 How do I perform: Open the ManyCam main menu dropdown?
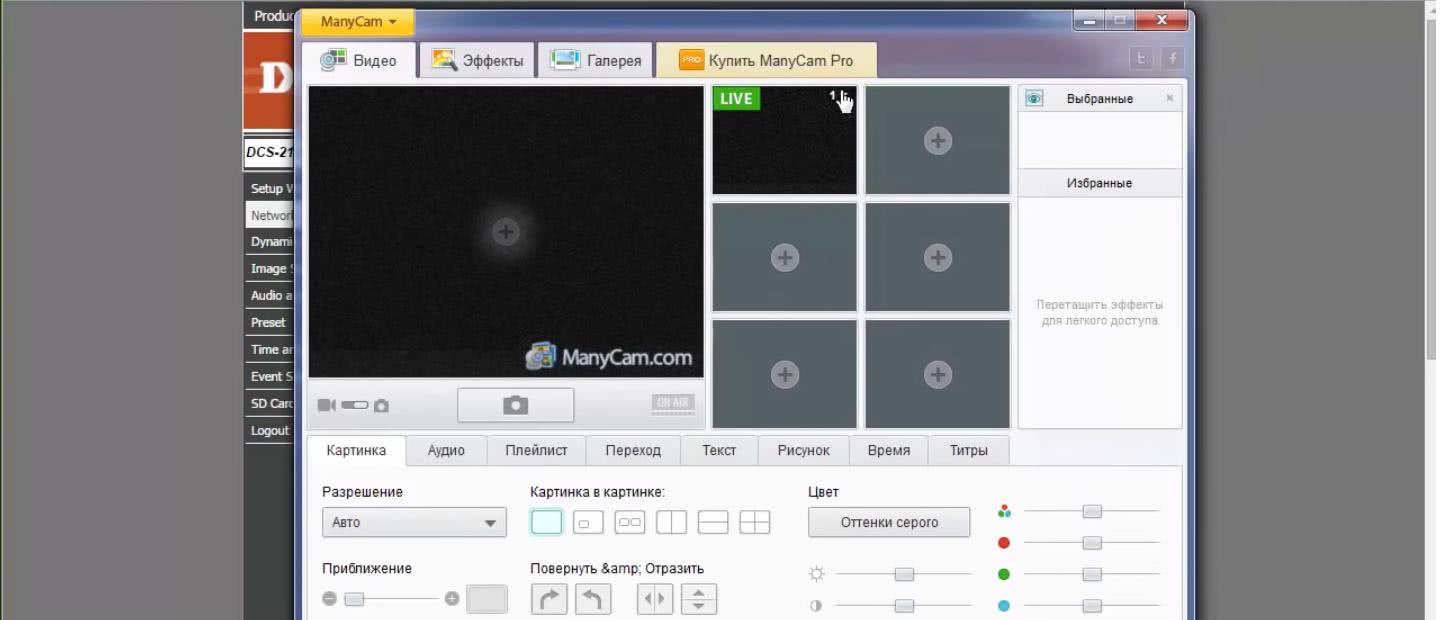358,22
